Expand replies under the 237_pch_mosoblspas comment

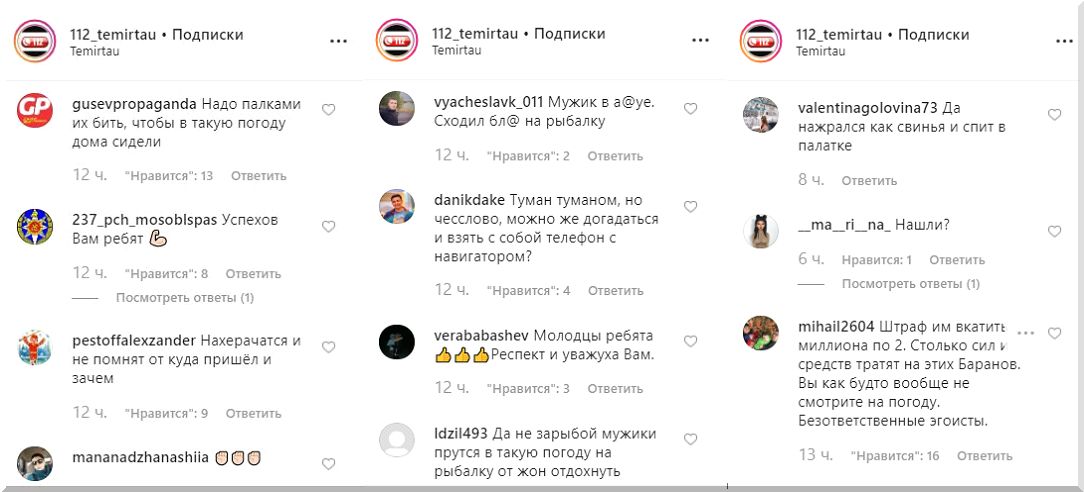[185, 298]
